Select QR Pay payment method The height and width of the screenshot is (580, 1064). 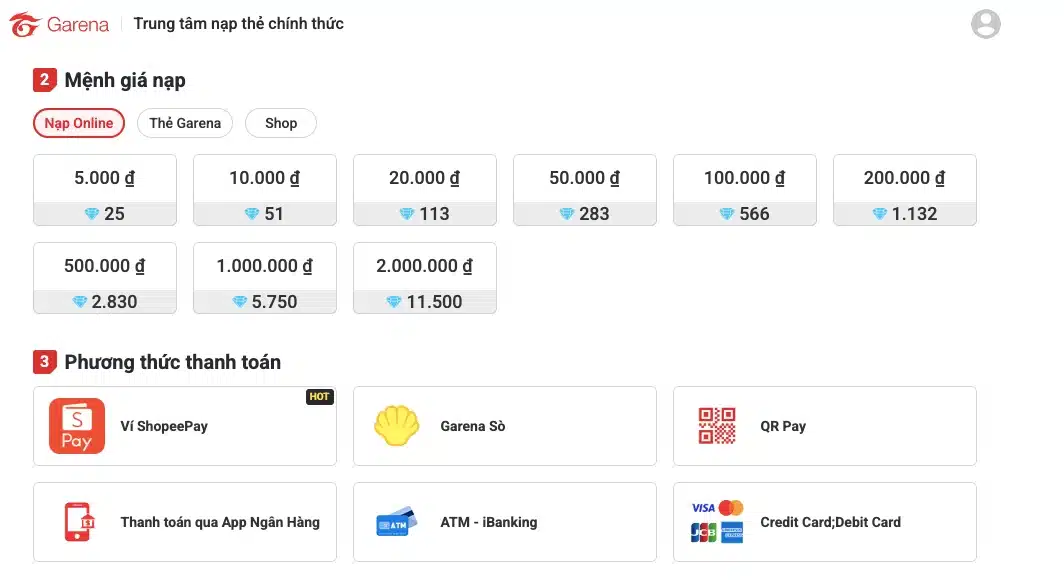coord(825,426)
